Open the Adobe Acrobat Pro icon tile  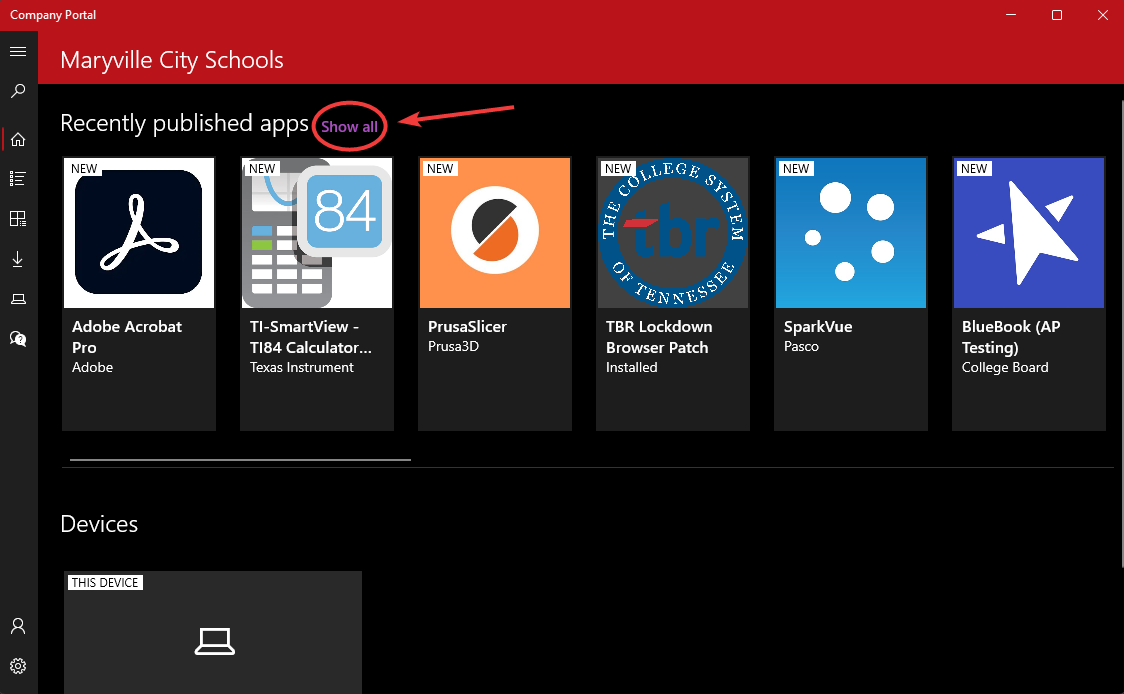(x=139, y=232)
